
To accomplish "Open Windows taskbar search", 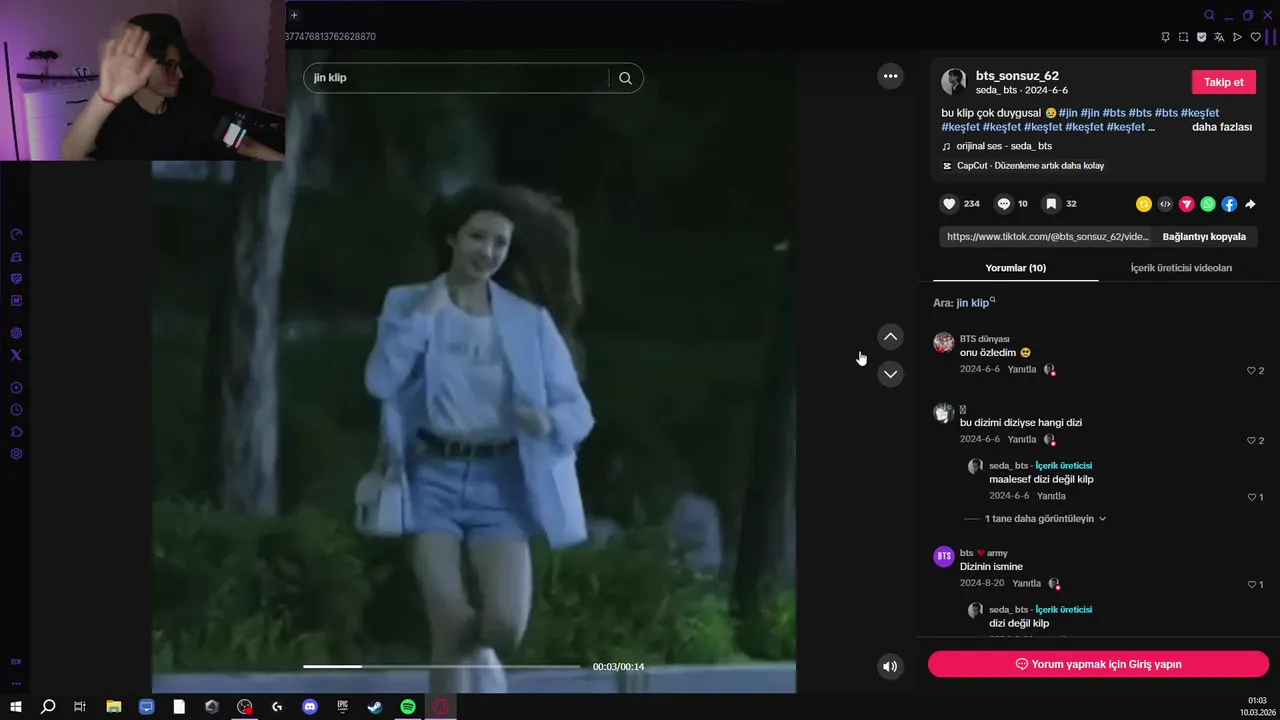I will click(48, 707).
